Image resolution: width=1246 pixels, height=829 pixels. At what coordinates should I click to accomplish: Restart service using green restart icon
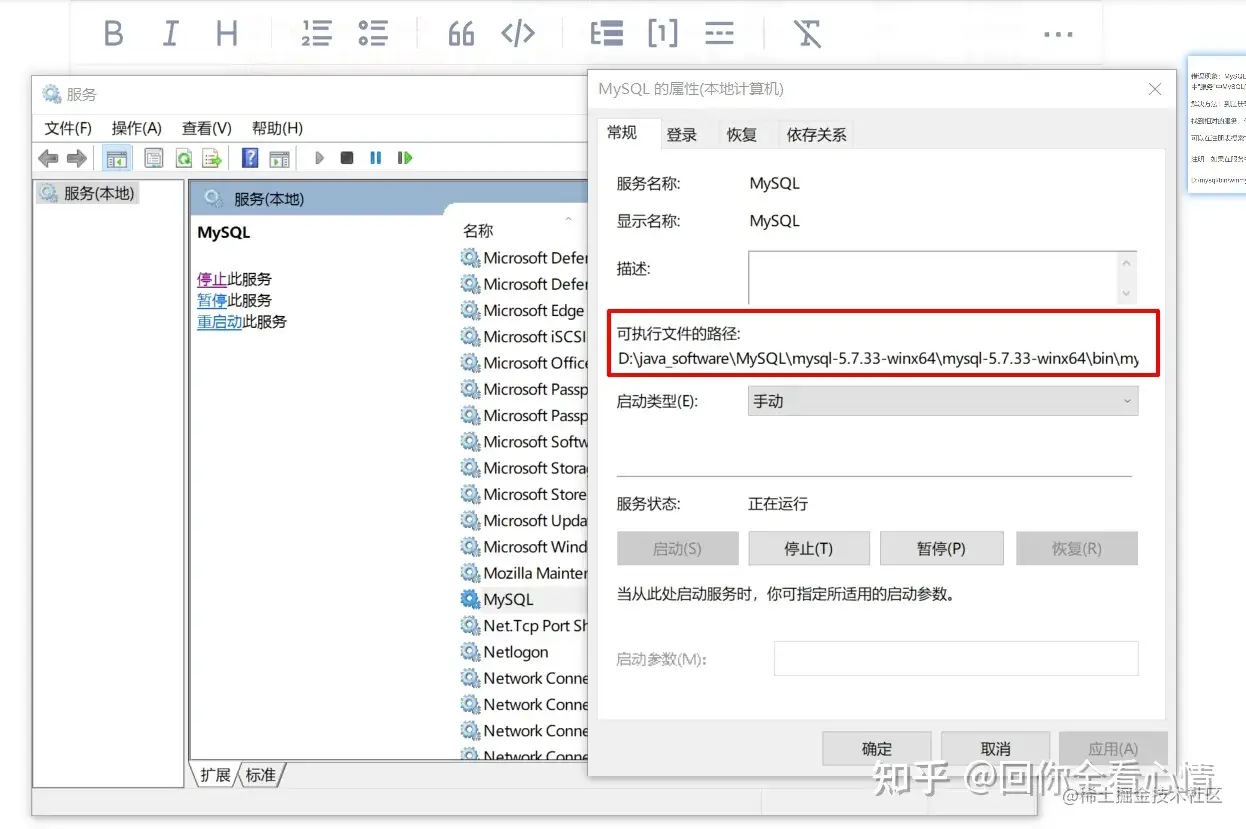pyautogui.click(x=405, y=158)
